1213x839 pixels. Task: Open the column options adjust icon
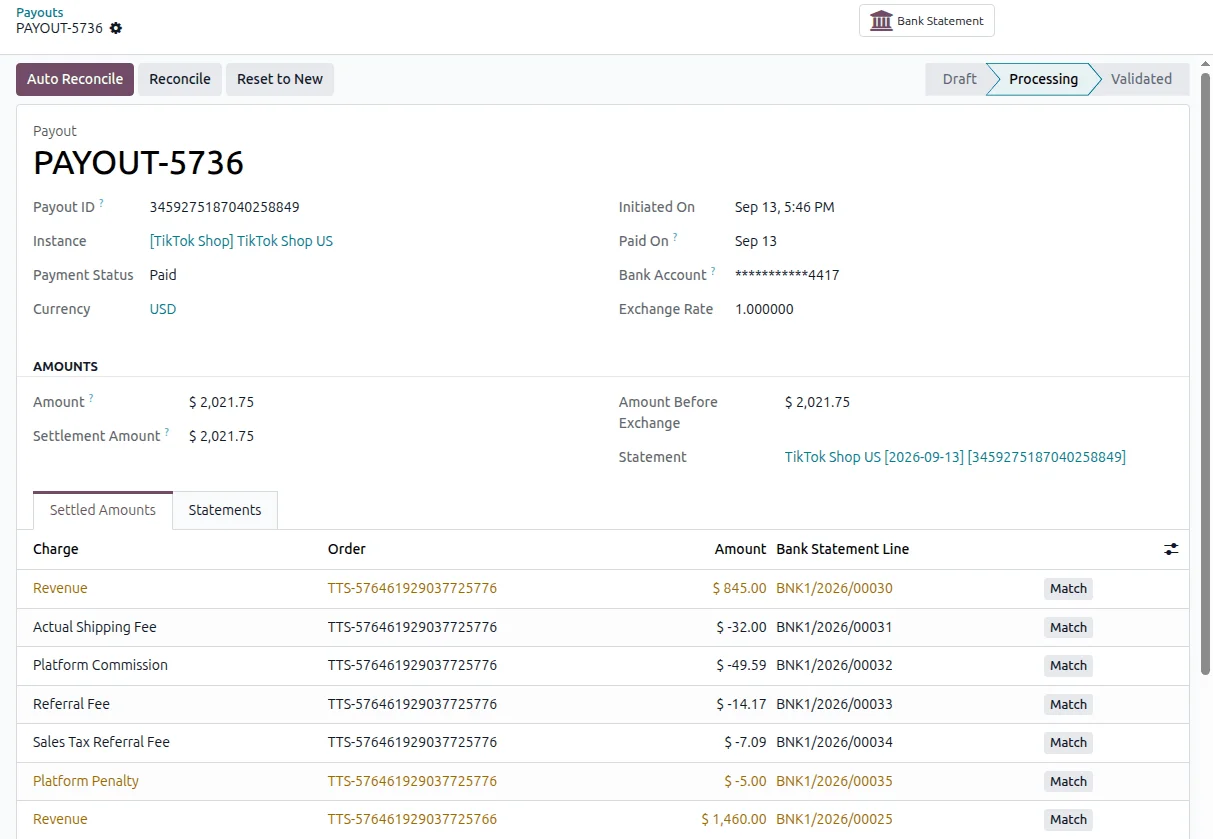(1171, 549)
